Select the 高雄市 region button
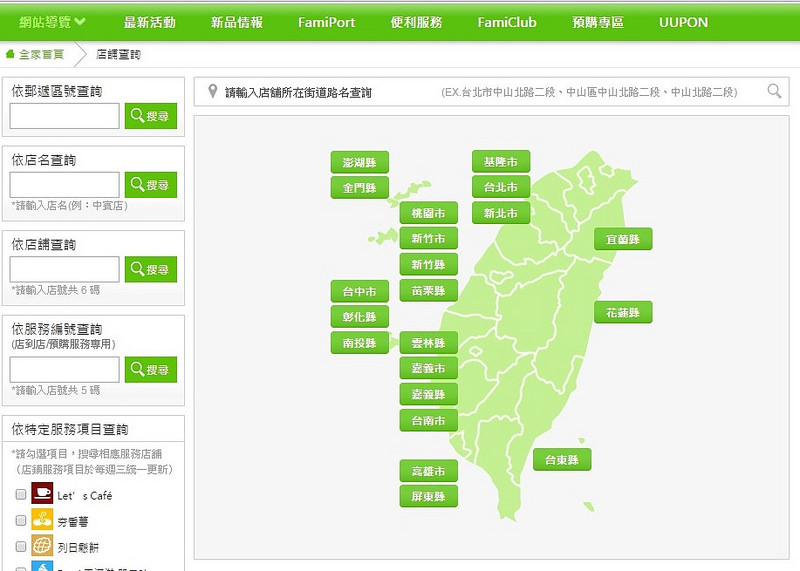The width and height of the screenshot is (800, 571). pos(428,471)
